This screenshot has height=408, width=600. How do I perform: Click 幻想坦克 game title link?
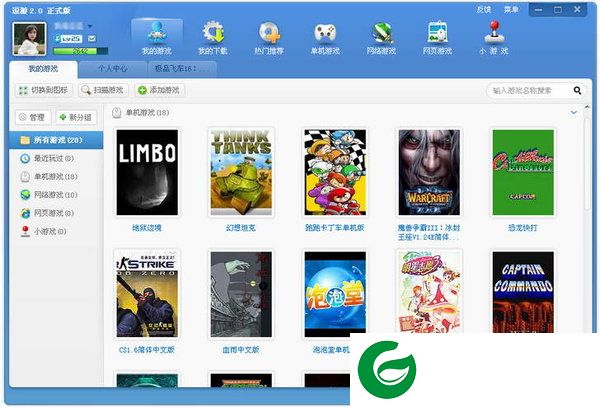(241, 228)
